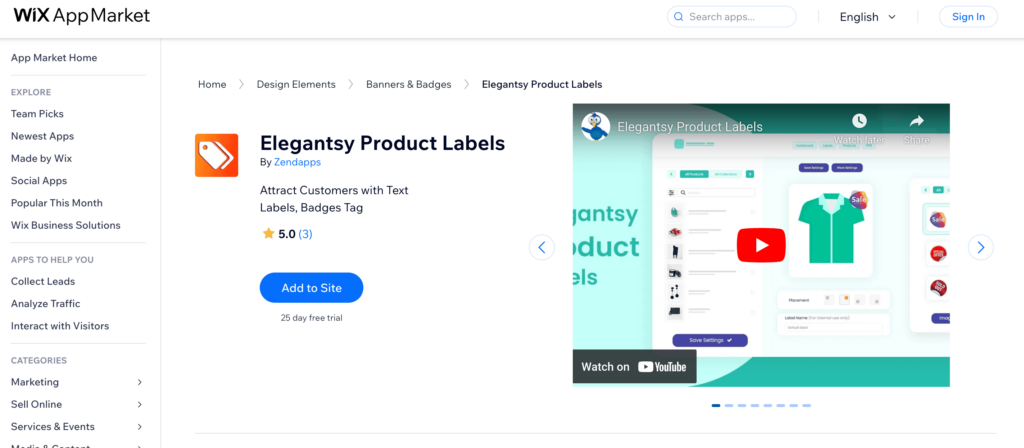Open the Zendapps developer link
The image size is (1024, 448).
(x=297, y=163)
